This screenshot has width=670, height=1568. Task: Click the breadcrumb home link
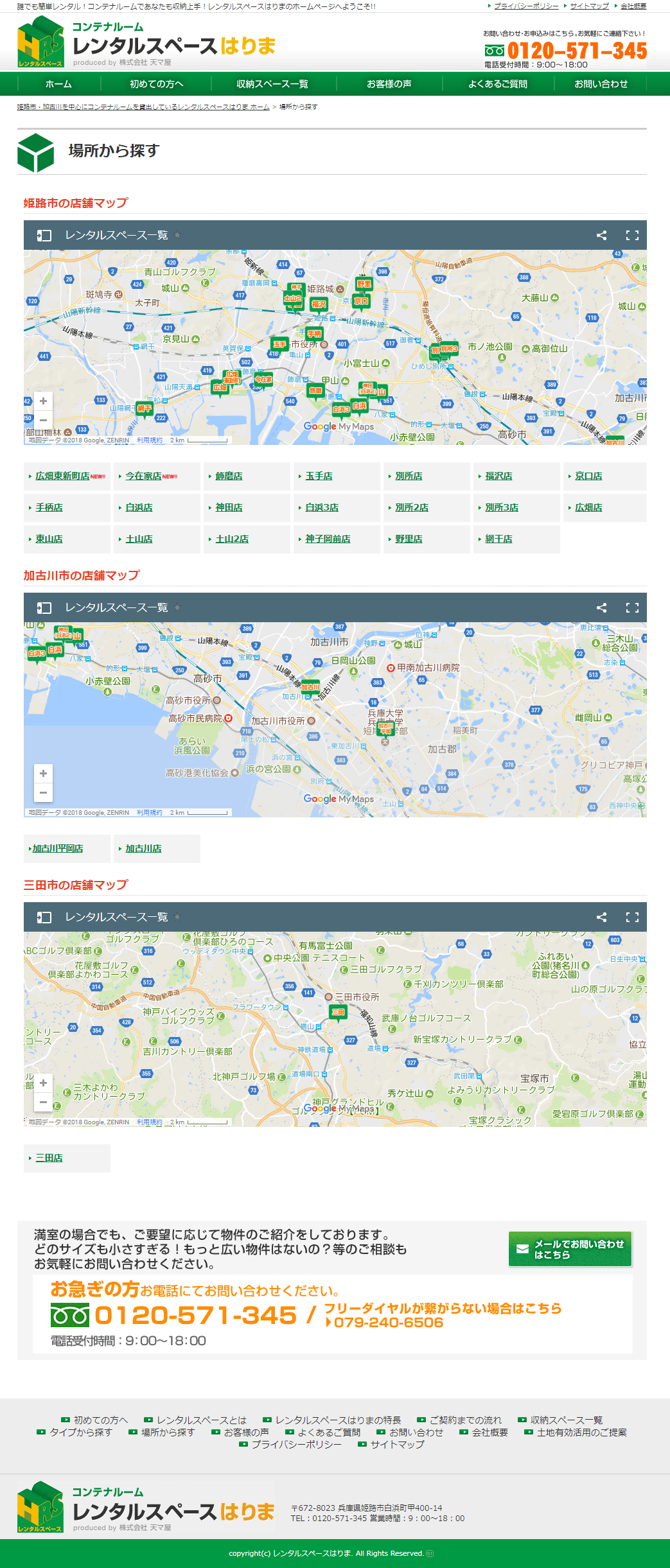(143, 107)
